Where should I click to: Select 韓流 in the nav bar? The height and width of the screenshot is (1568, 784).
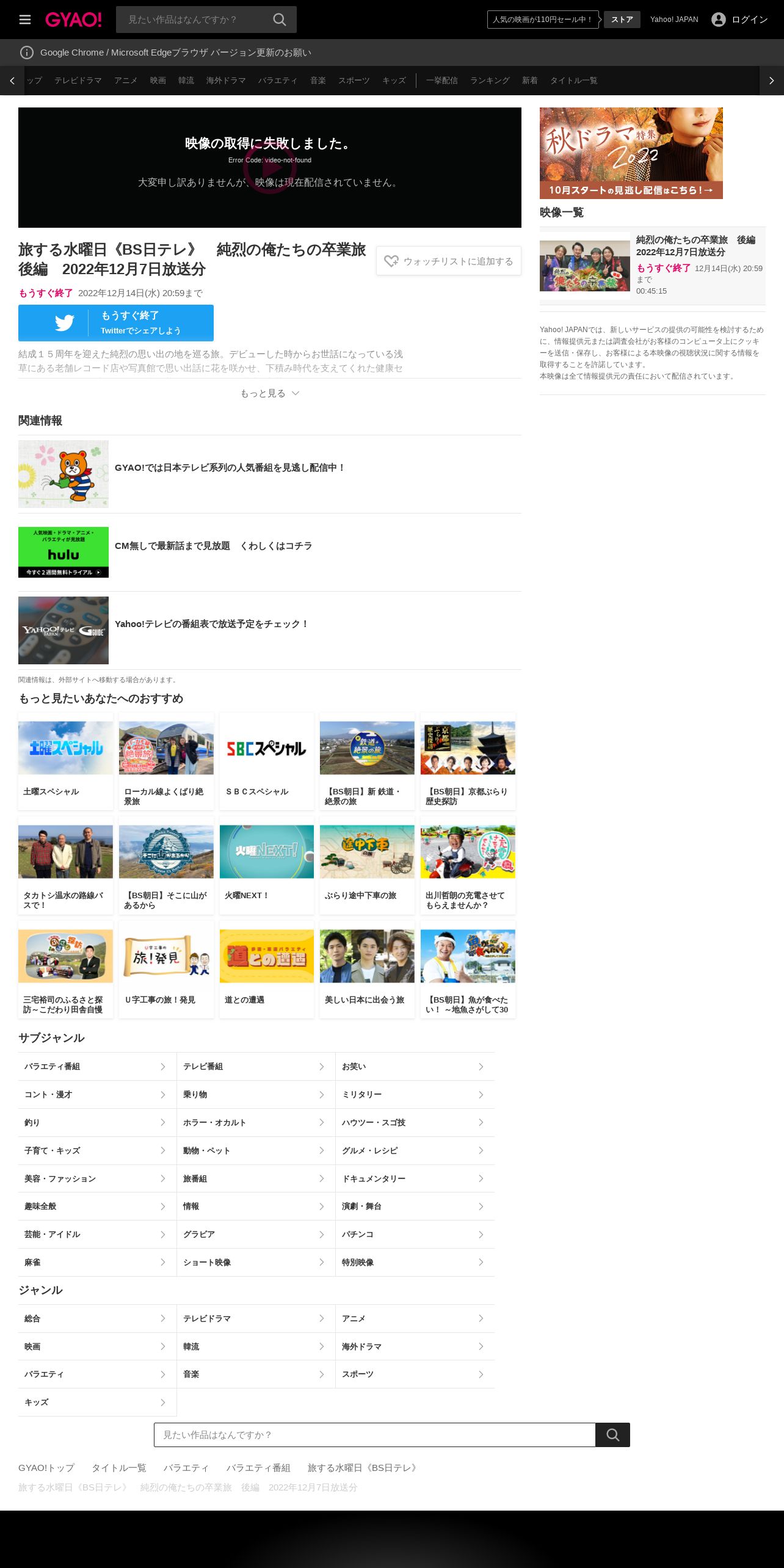pos(186,81)
